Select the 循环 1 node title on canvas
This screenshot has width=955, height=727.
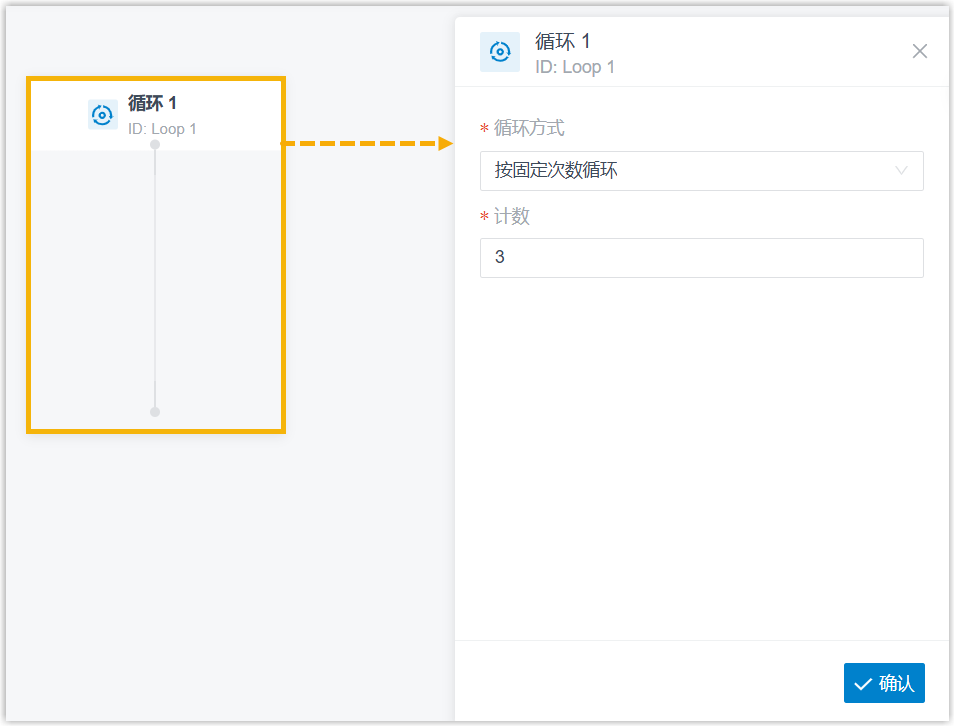[x=152, y=103]
